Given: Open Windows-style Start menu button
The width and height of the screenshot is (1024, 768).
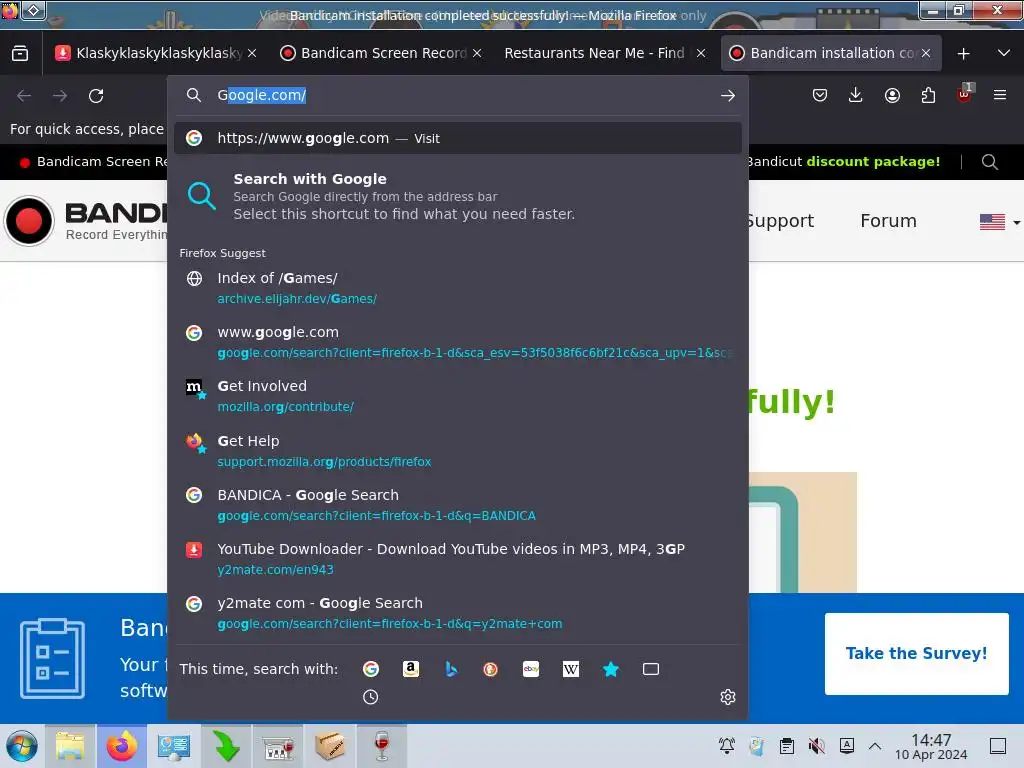Looking at the screenshot, I should click(x=22, y=746).
